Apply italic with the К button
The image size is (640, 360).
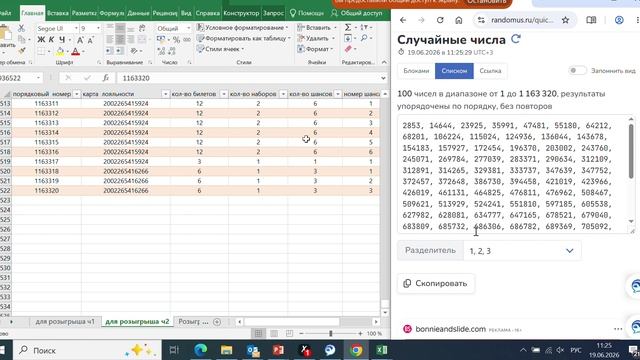[x=51, y=40]
